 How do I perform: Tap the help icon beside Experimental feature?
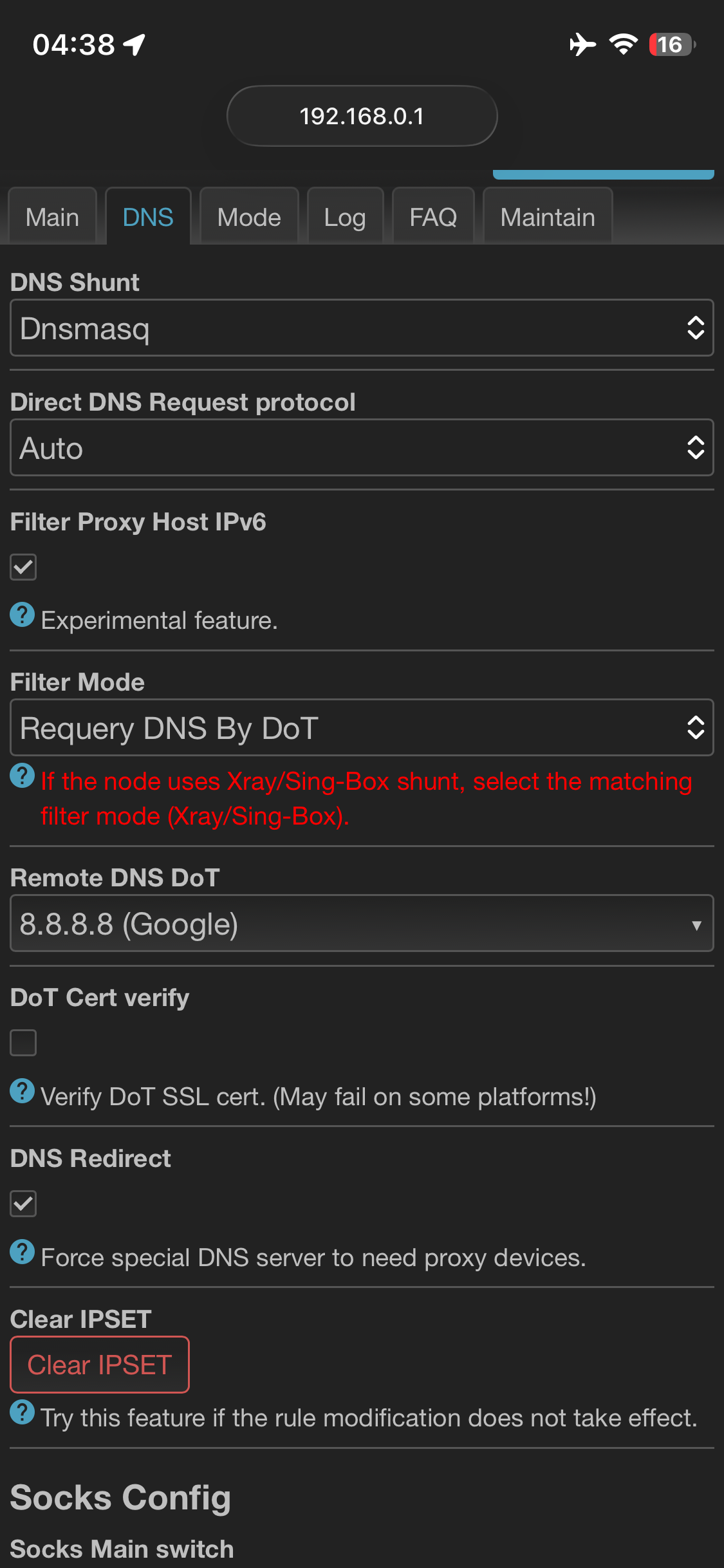23,615
